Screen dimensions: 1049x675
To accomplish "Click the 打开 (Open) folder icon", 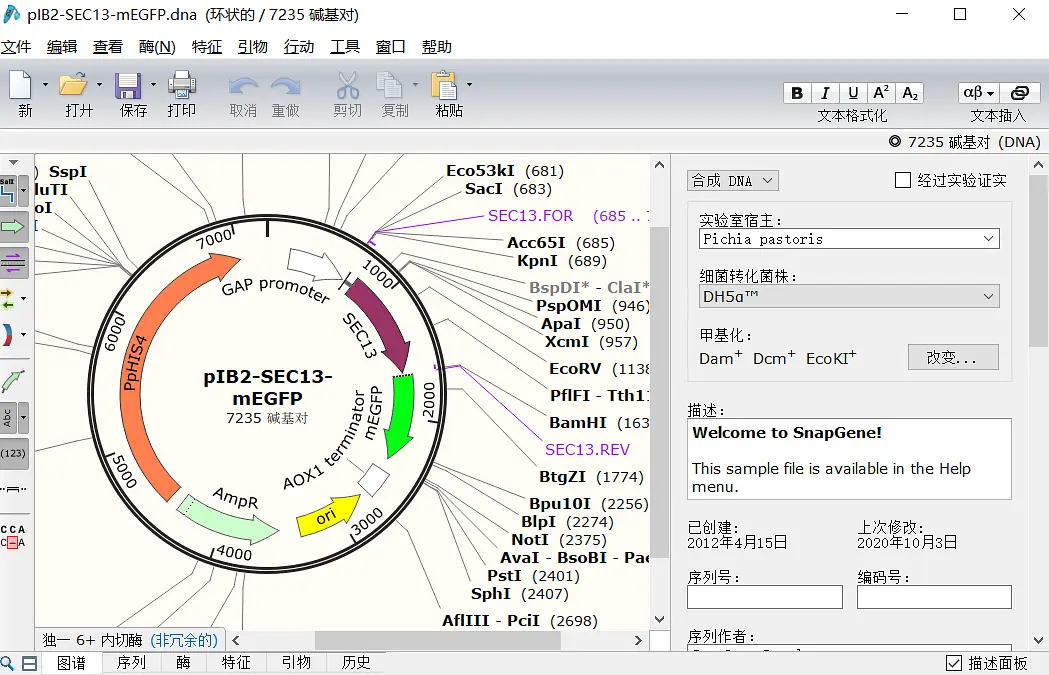I will [x=73, y=85].
